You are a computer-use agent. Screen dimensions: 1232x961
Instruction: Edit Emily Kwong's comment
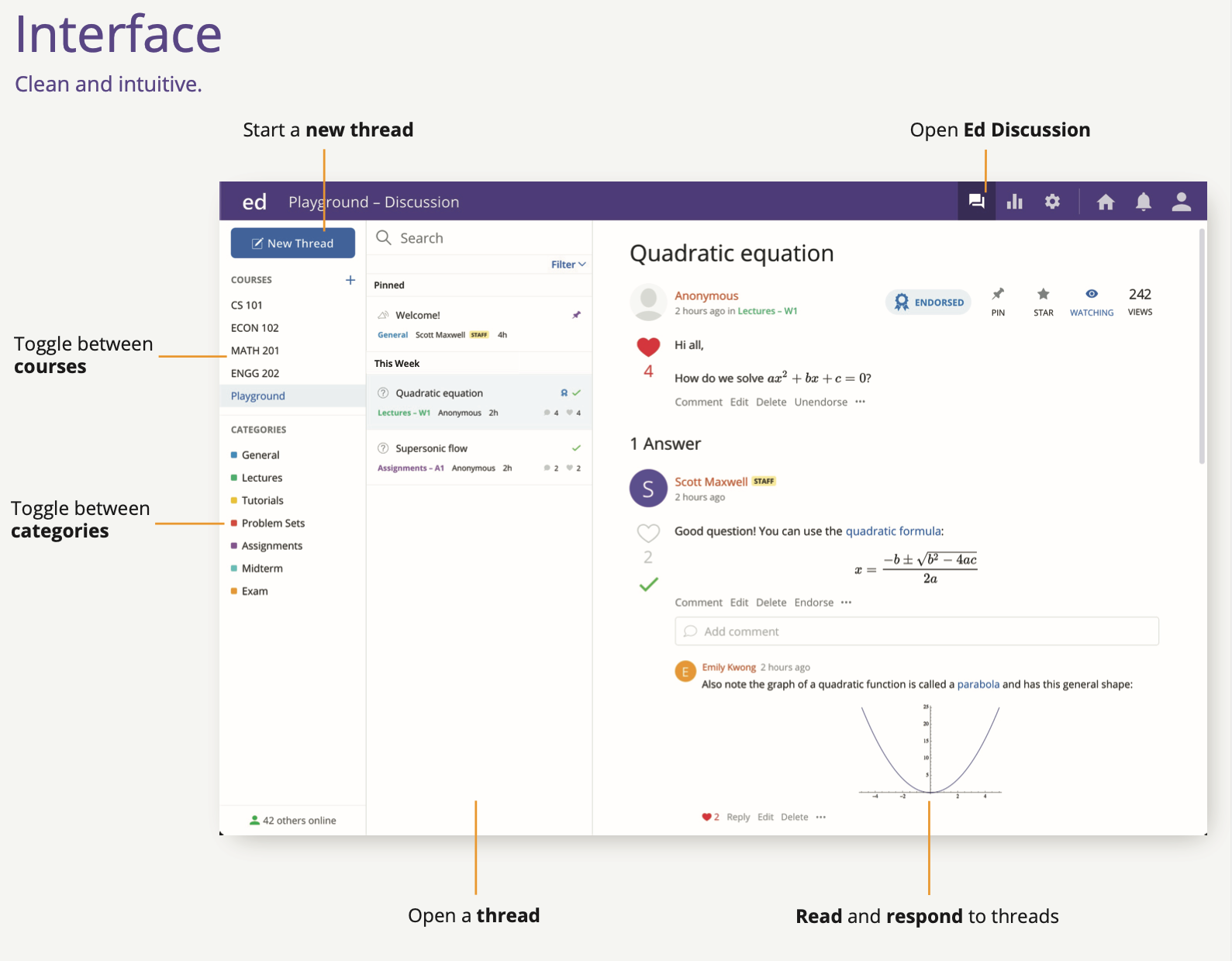click(765, 817)
